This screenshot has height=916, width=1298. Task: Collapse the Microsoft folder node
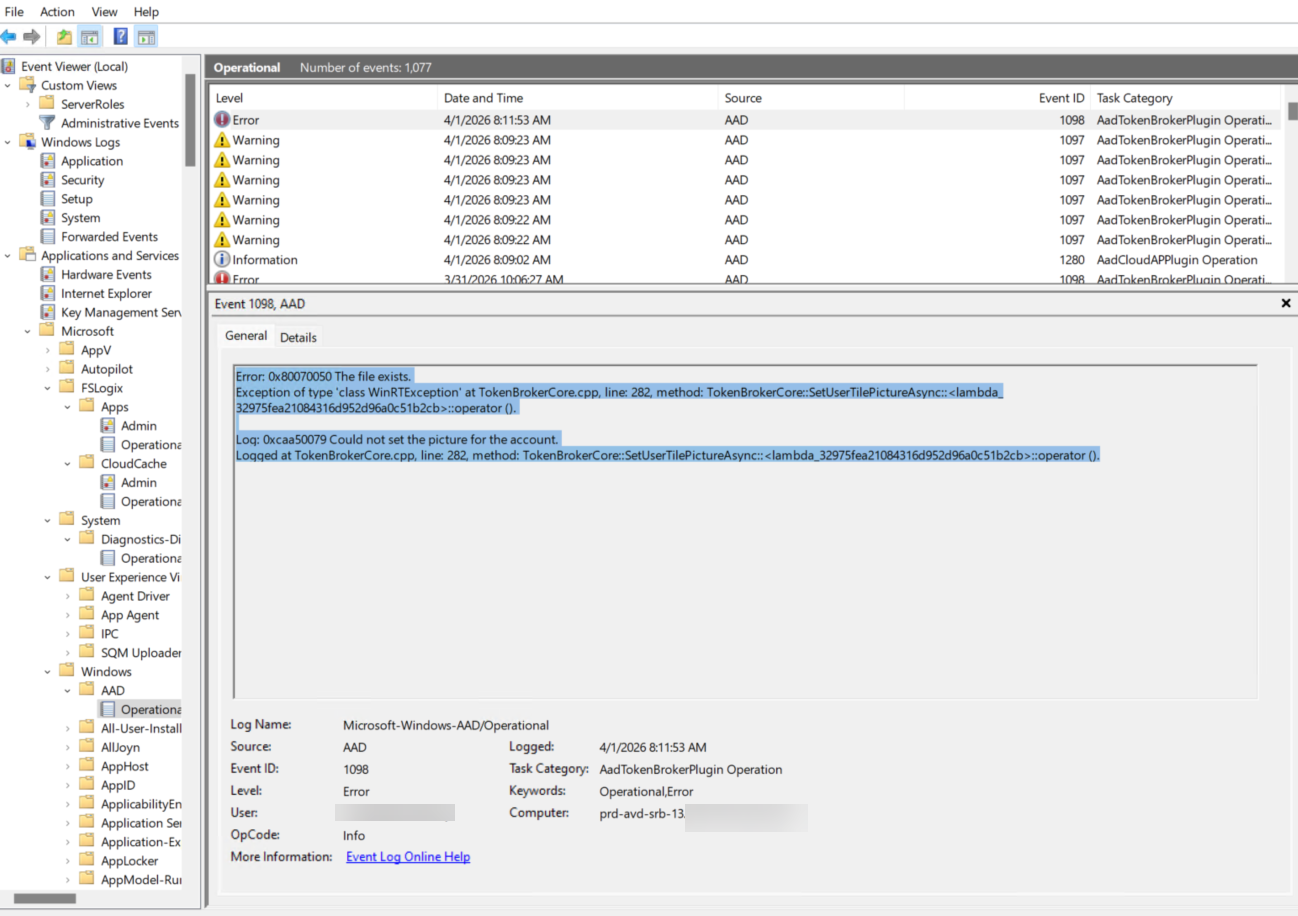tap(29, 331)
